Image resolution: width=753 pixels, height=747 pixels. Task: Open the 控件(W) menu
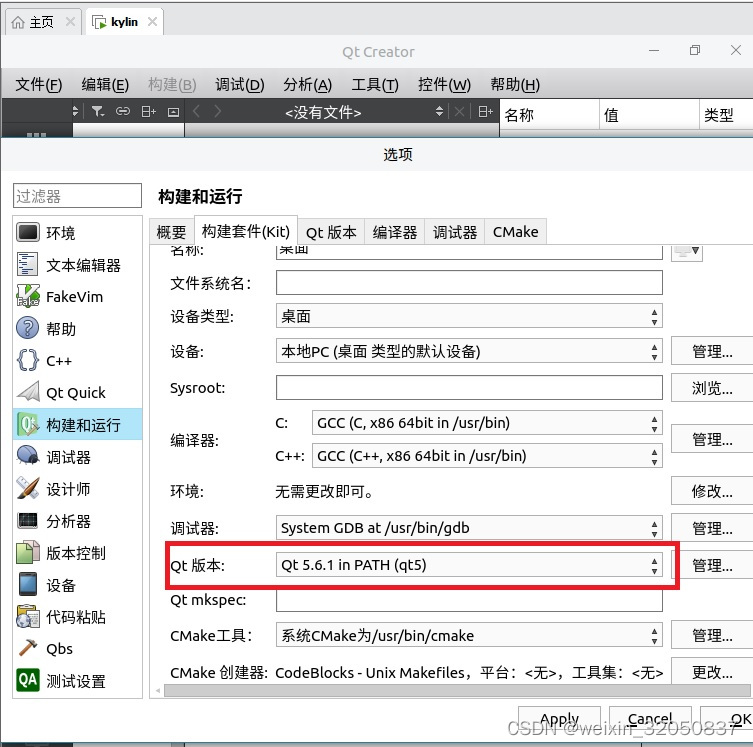coord(444,85)
